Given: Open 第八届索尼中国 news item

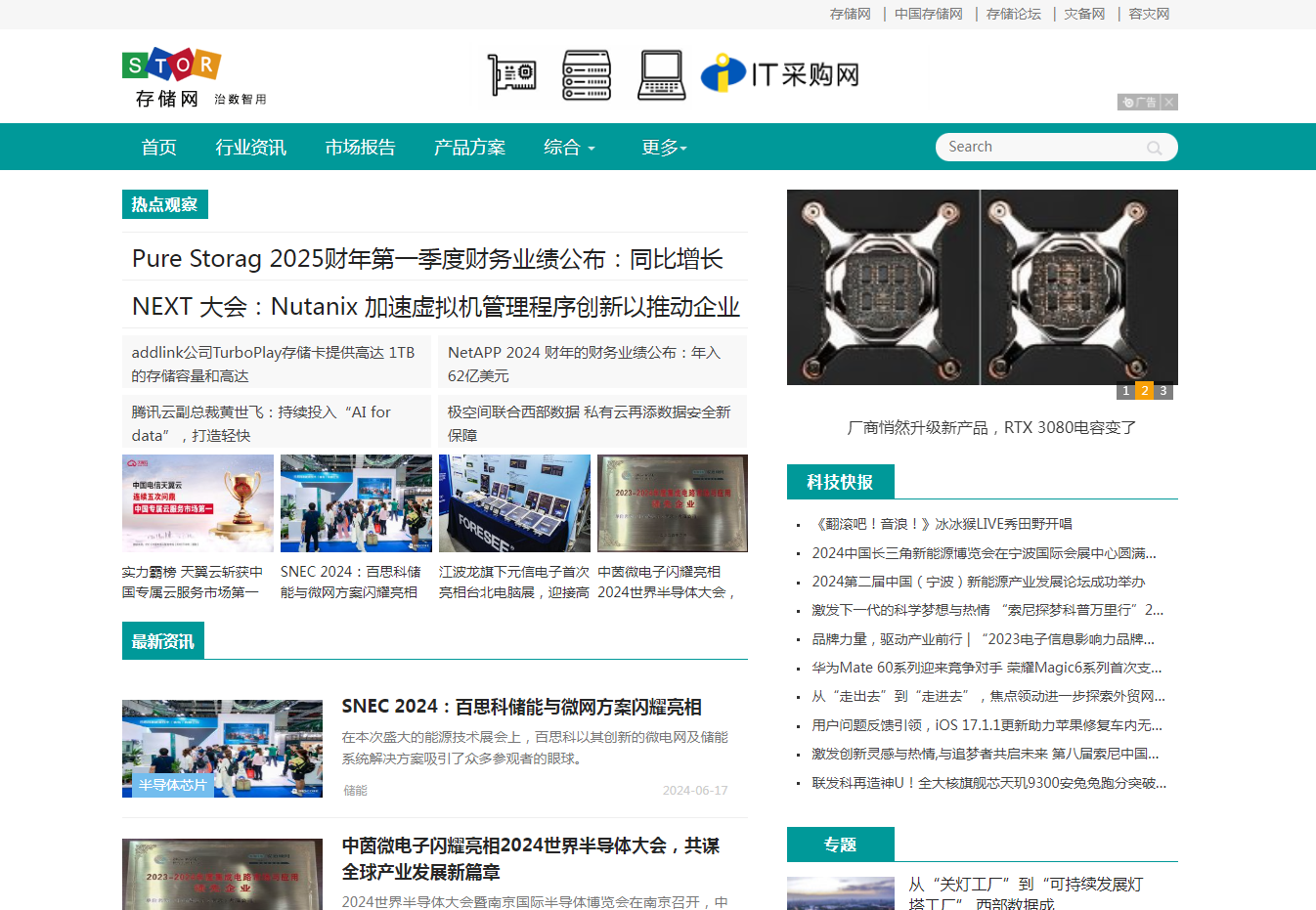Looking at the screenshot, I should pyautogui.click(x=986, y=754).
